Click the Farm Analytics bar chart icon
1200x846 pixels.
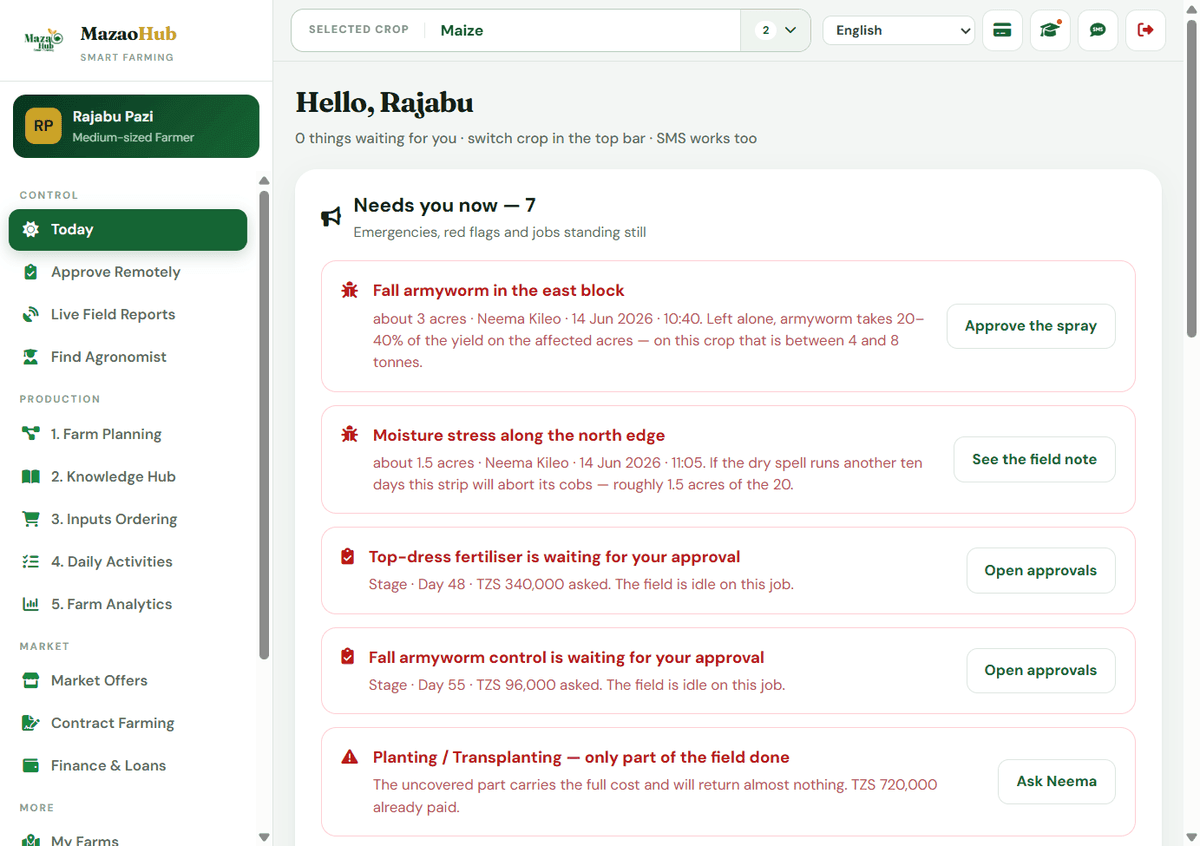pyautogui.click(x=31, y=604)
